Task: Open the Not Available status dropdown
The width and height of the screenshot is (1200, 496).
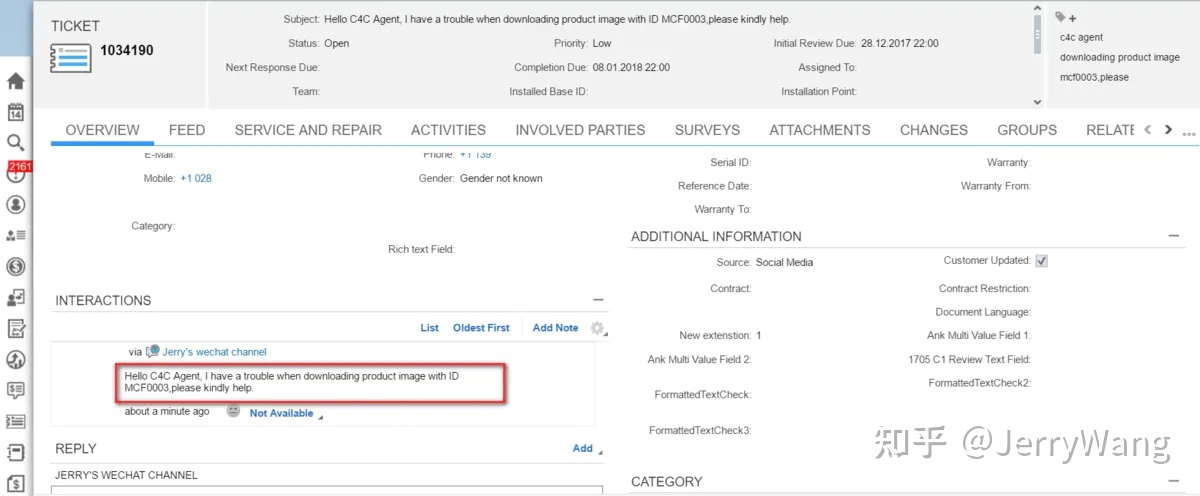Action: coord(283,413)
